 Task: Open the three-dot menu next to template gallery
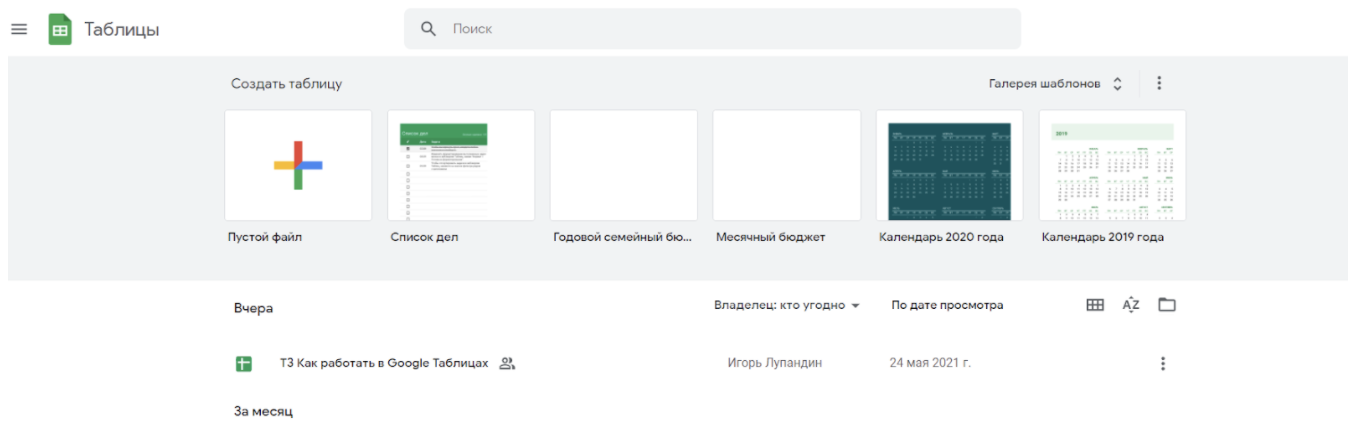[x=1159, y=83]
